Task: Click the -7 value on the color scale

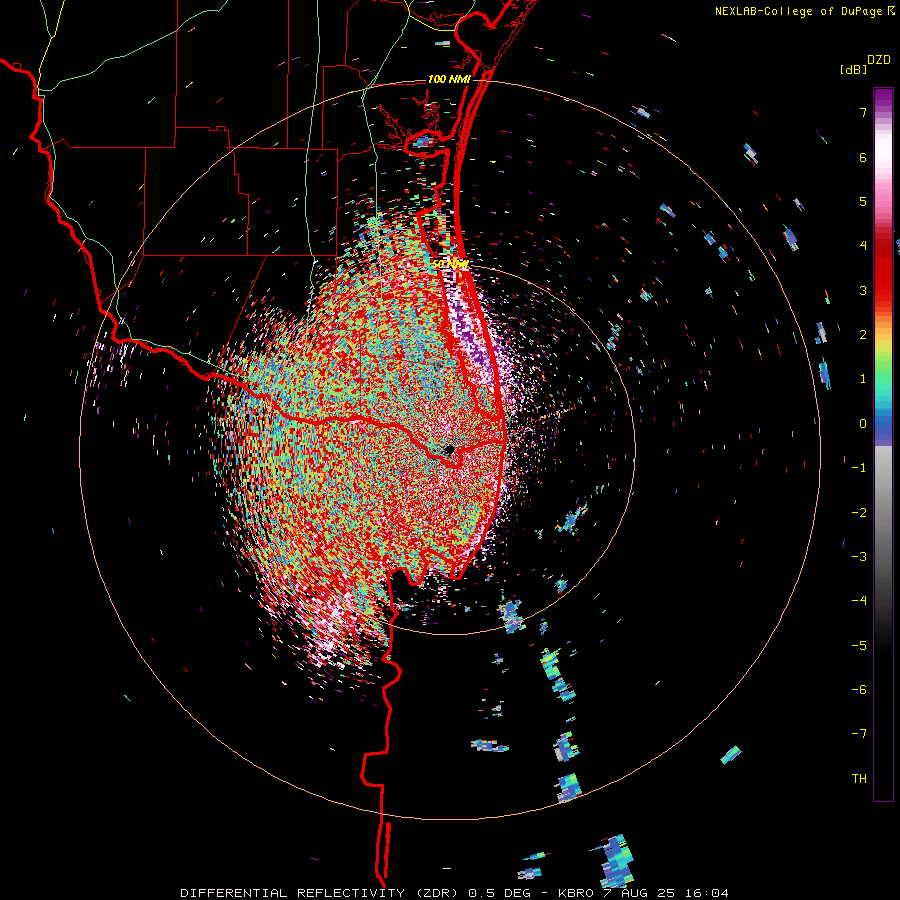Action: 859,734
